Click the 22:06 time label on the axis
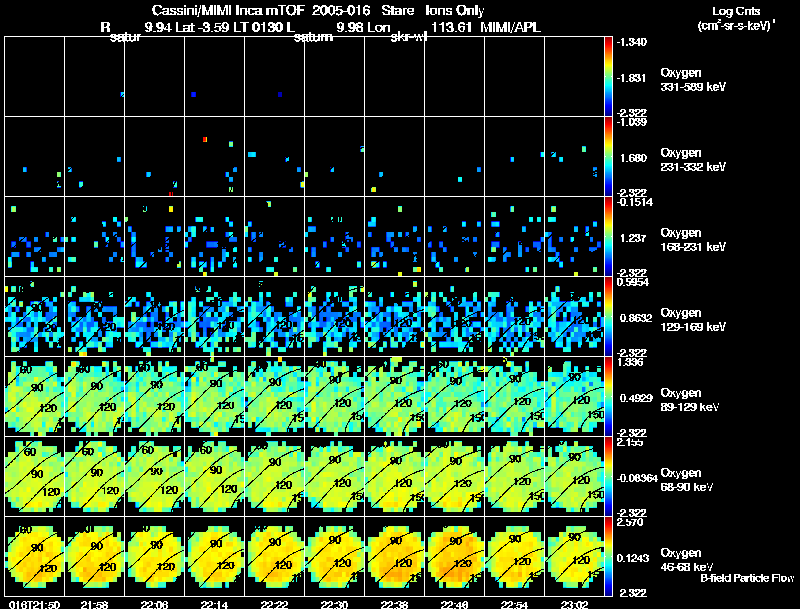The image size is (800, 609). tap(155, 603)
